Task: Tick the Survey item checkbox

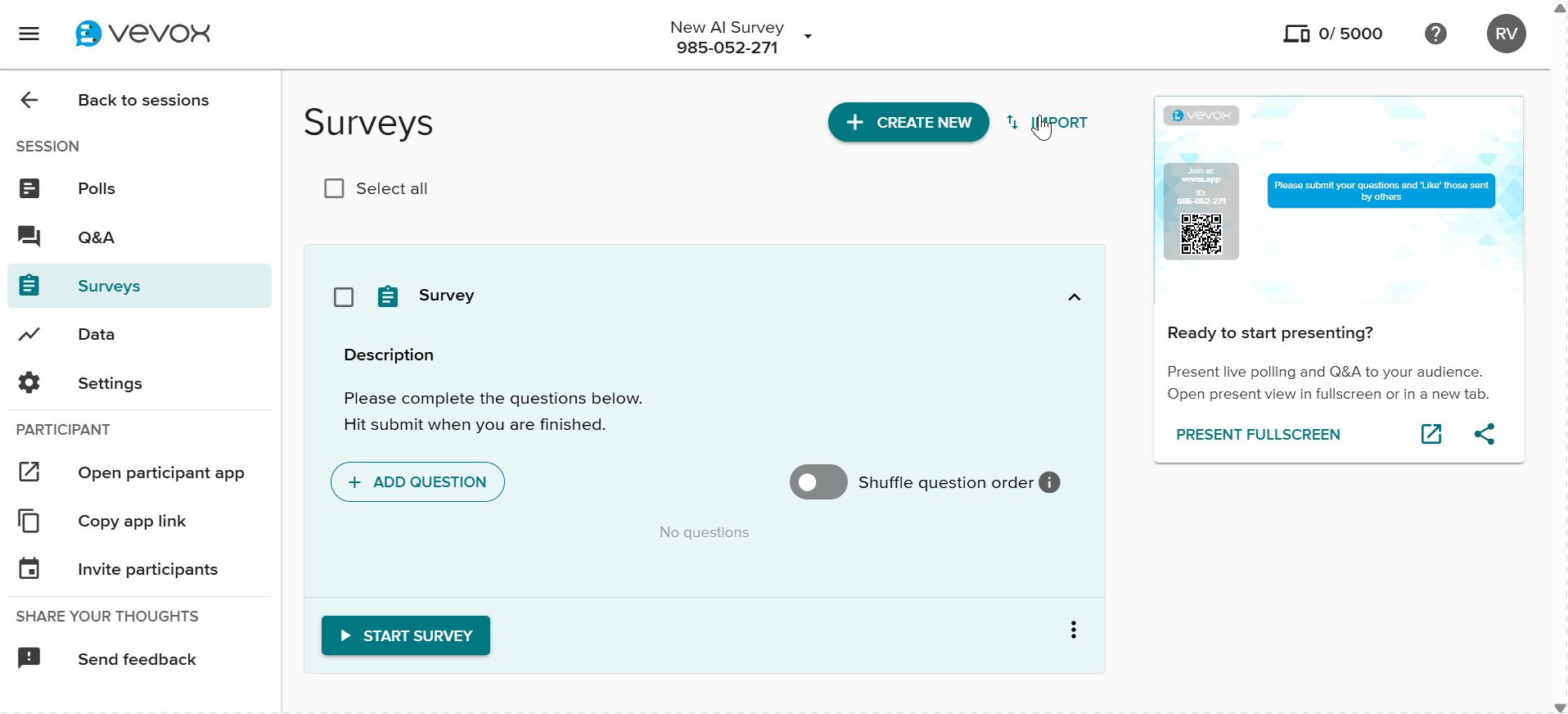Action: 344,296
